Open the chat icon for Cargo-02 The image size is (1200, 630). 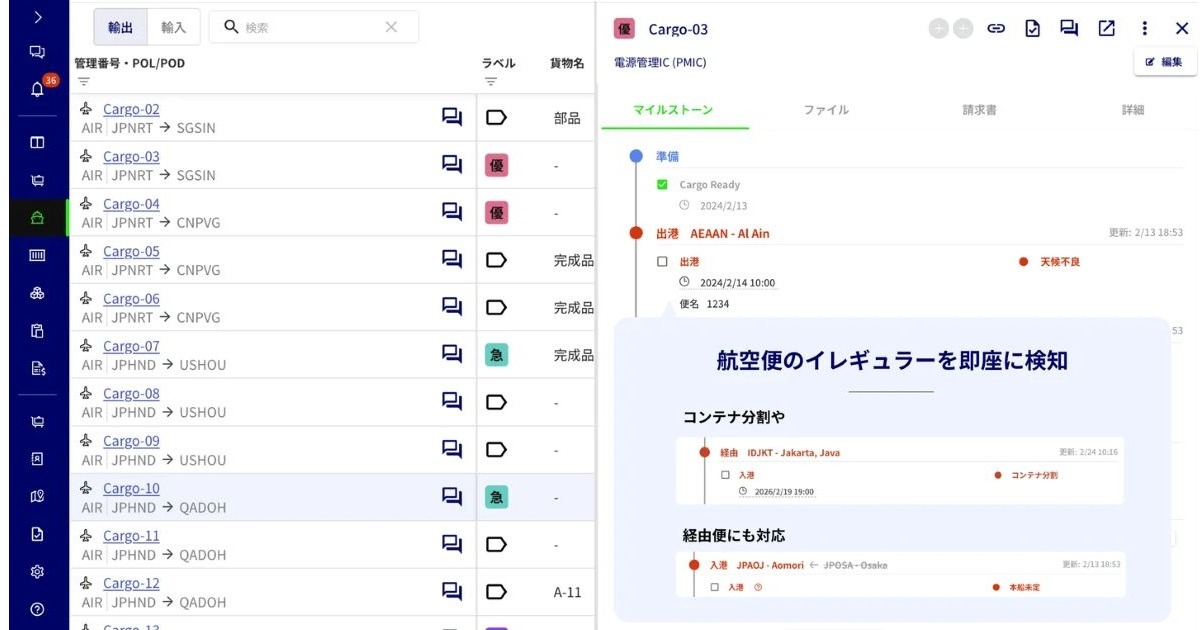[x=452, y=118]
